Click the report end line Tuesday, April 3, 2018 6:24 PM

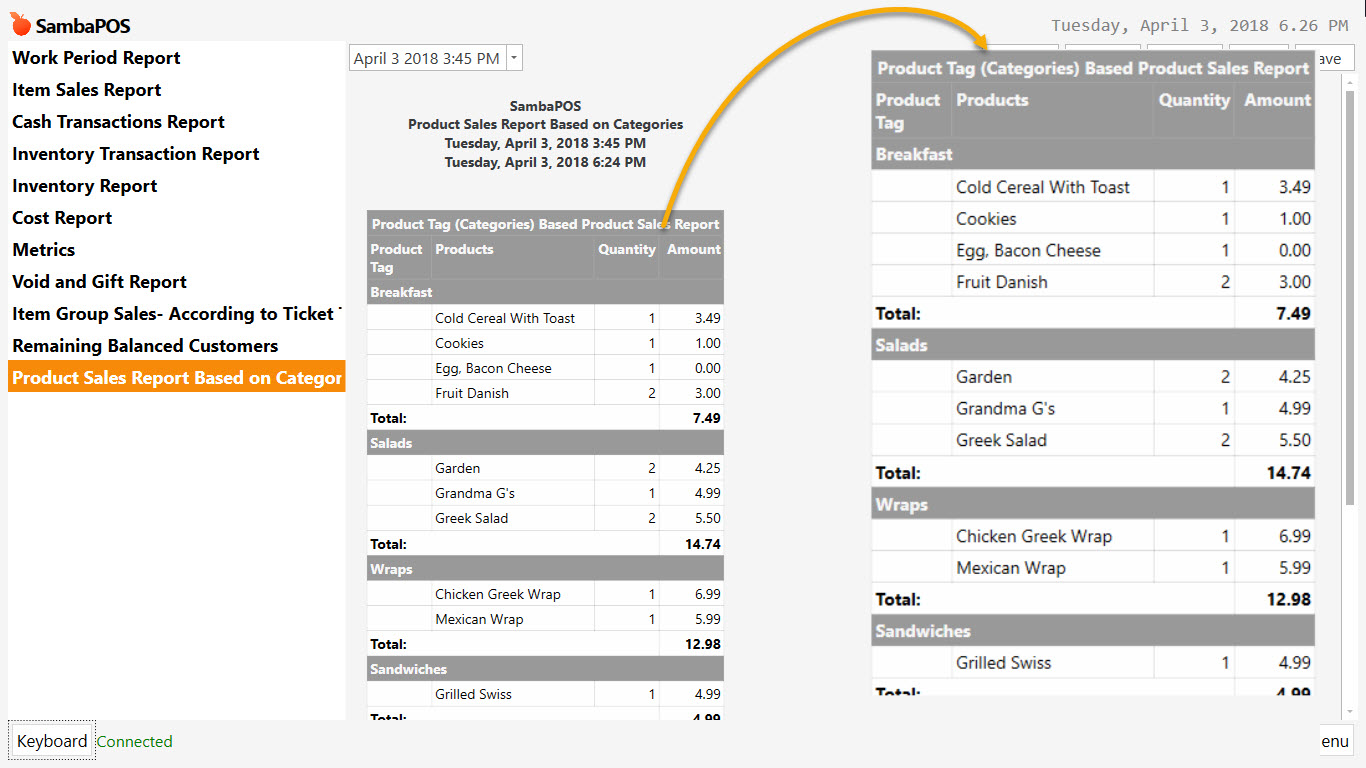[545, 162]
